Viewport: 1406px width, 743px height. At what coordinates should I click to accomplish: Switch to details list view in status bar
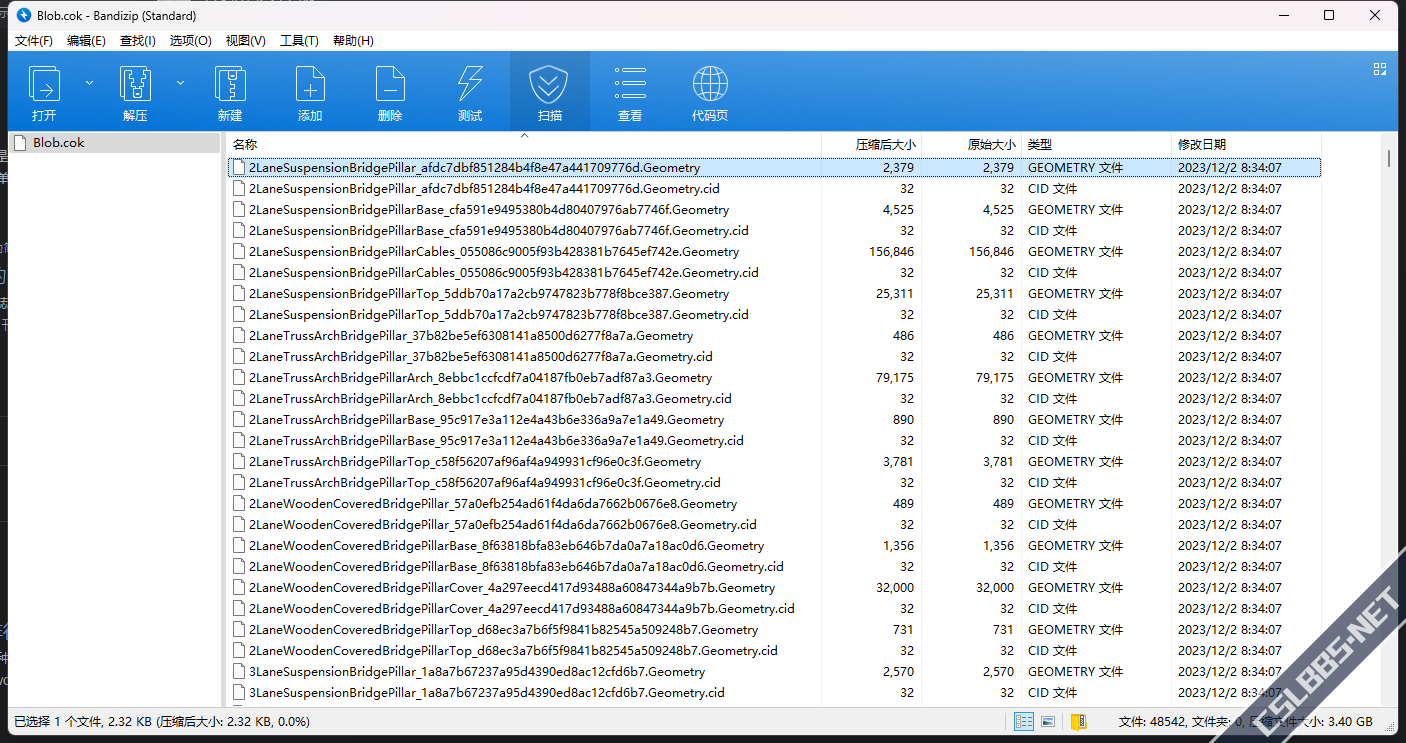click(x=1024, y=721)
